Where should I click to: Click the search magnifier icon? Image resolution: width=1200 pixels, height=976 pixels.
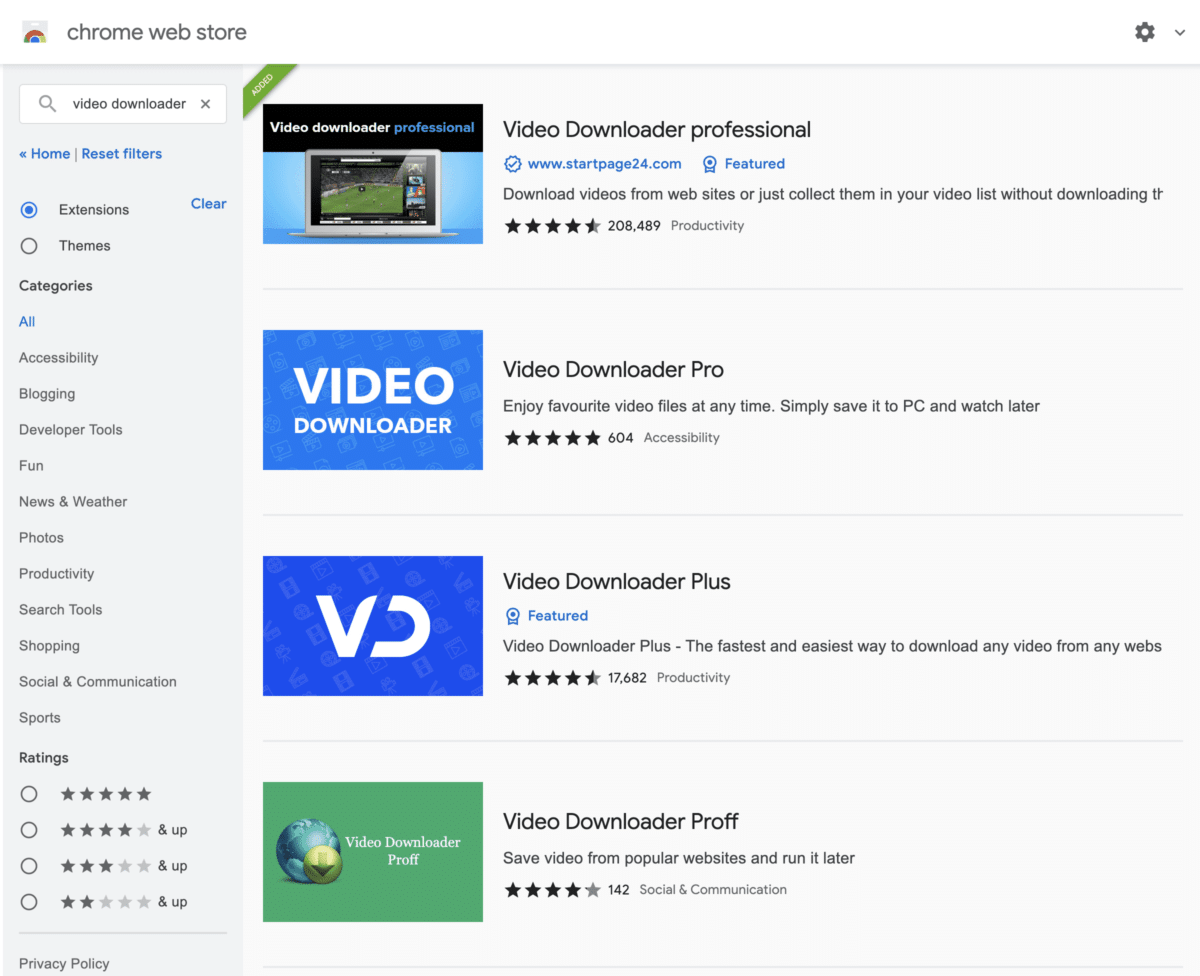46,103
